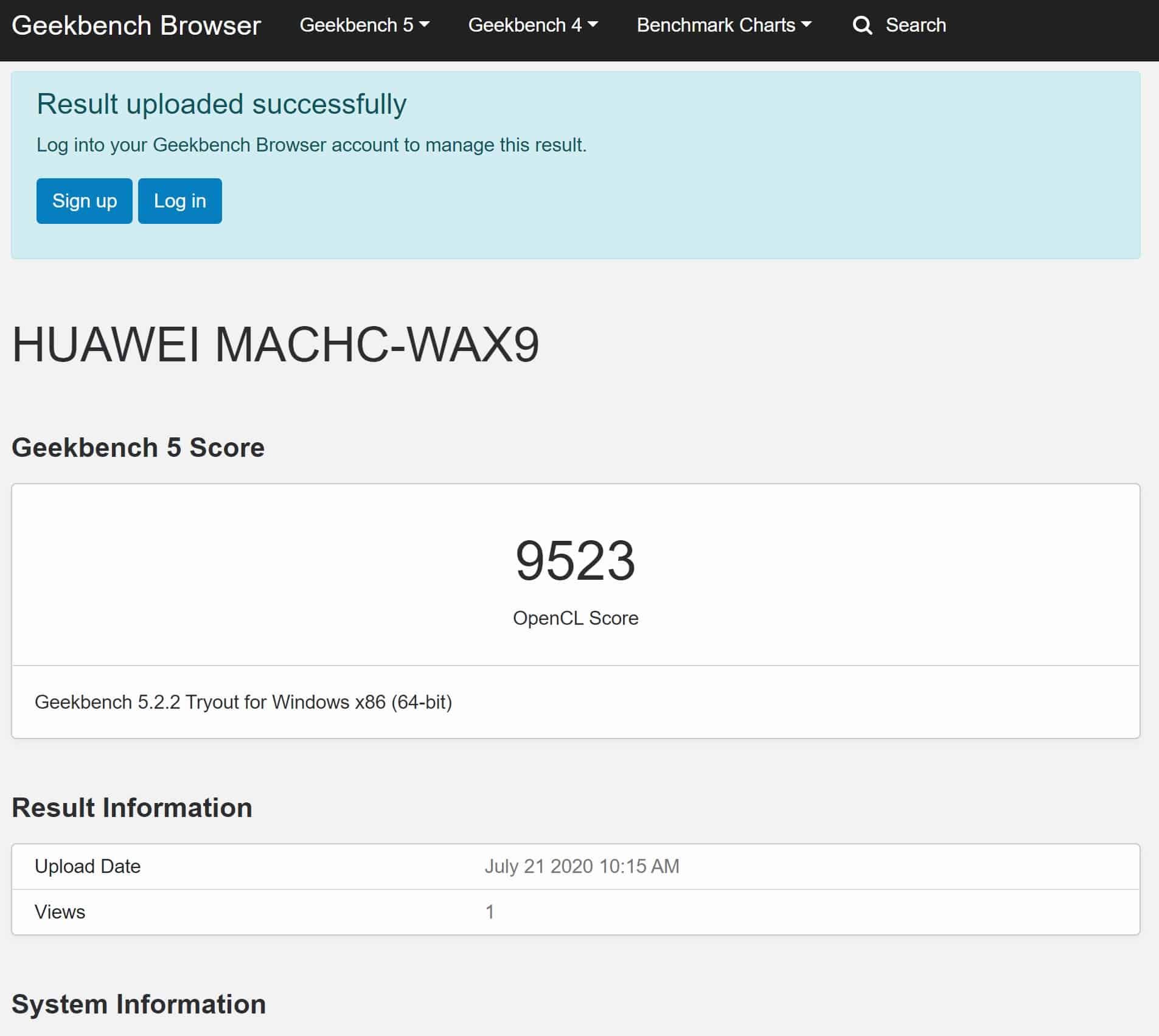Image resolution: width=1159 pixels, height=1036 pixels.
Task: Click the 'Result uploaded successfully' heading
Action: click(221, 104)
